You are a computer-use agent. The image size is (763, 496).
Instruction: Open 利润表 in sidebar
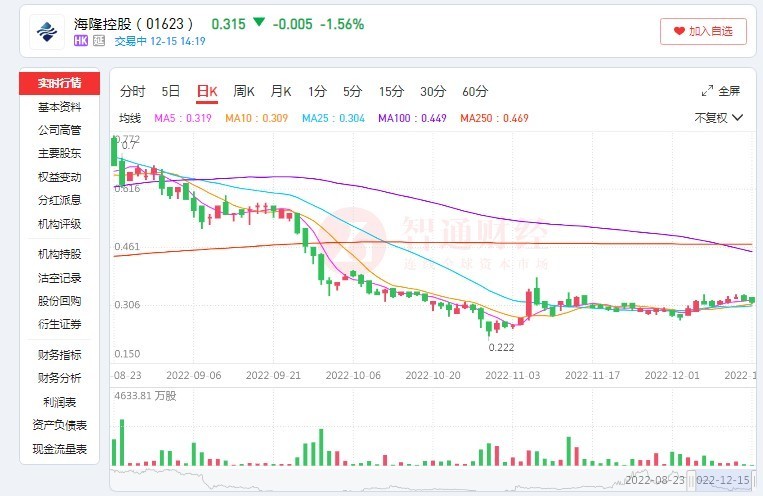(59, 402)
